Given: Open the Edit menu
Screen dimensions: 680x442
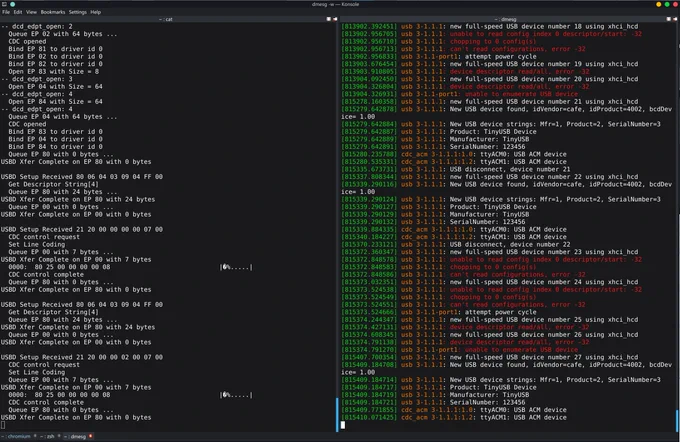Looking at the screenshot, I should (x=18, y=12).
